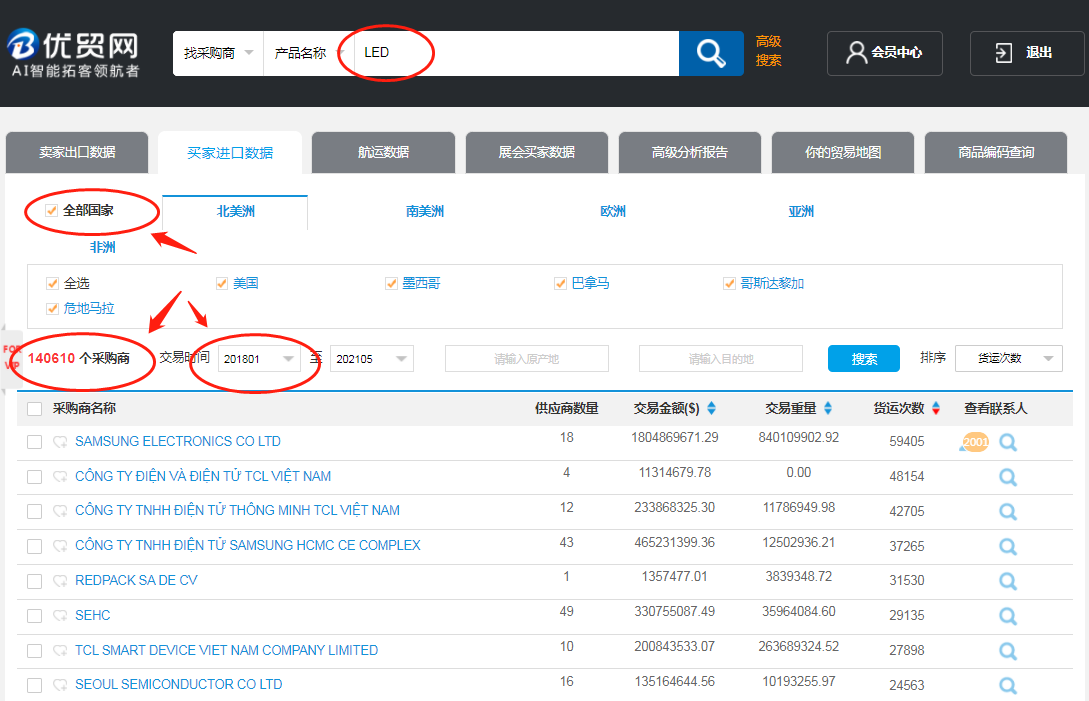Switch to 你的贸易地图 tab
Viewport: 1089px width, 701px height.
click(x=843, y=152)
